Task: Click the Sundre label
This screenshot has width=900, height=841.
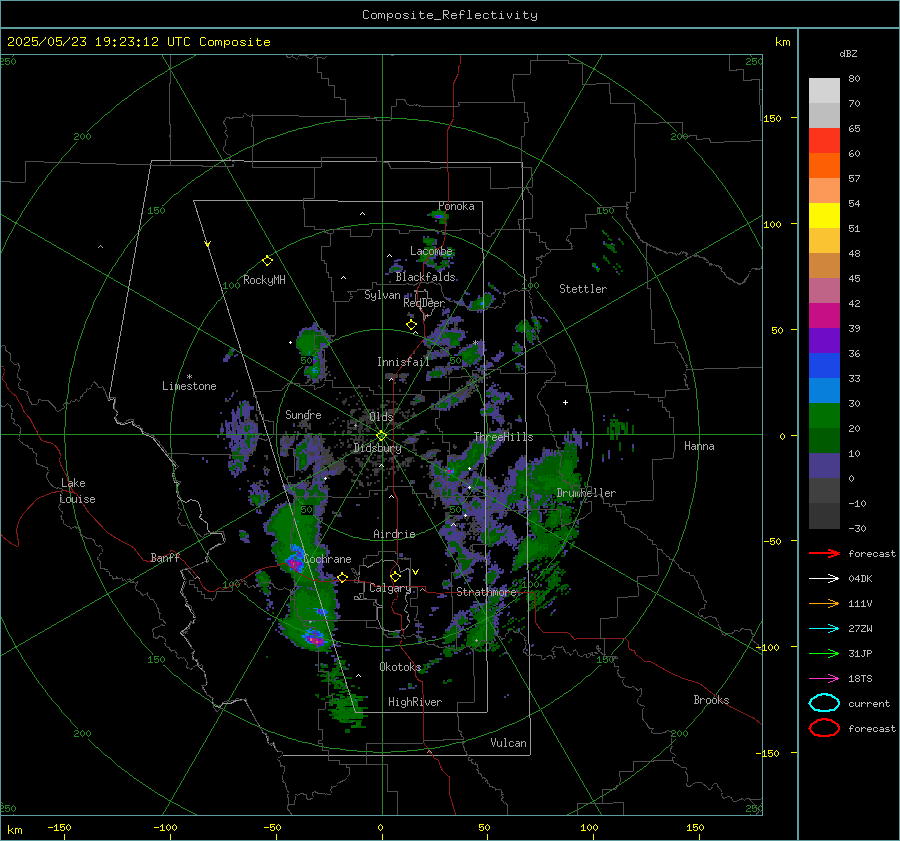Action: [303, 414]
